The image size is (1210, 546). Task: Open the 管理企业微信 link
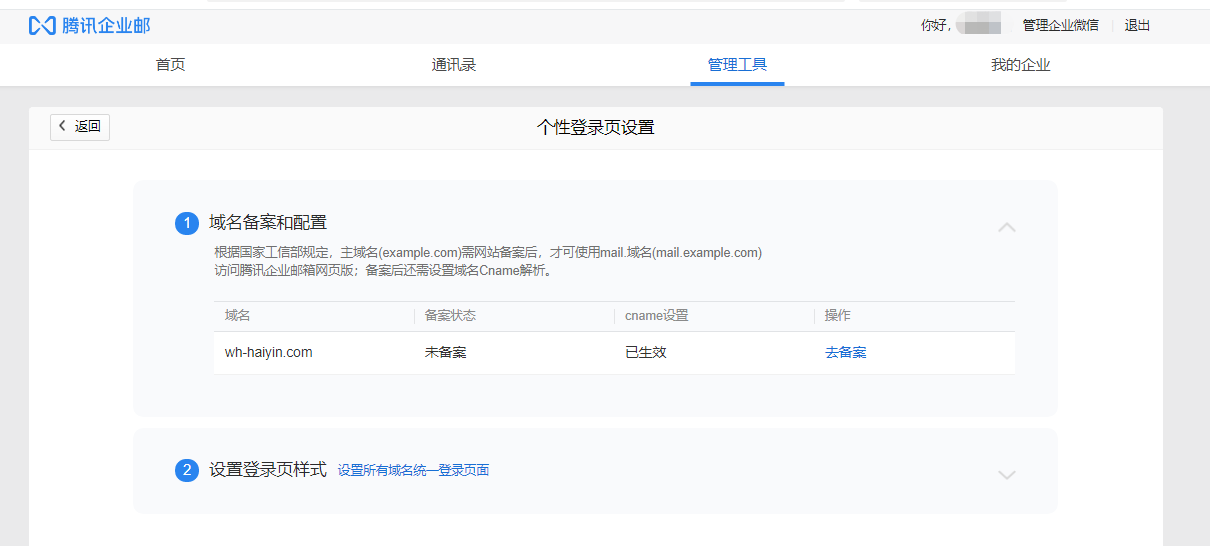[1060, 26]
